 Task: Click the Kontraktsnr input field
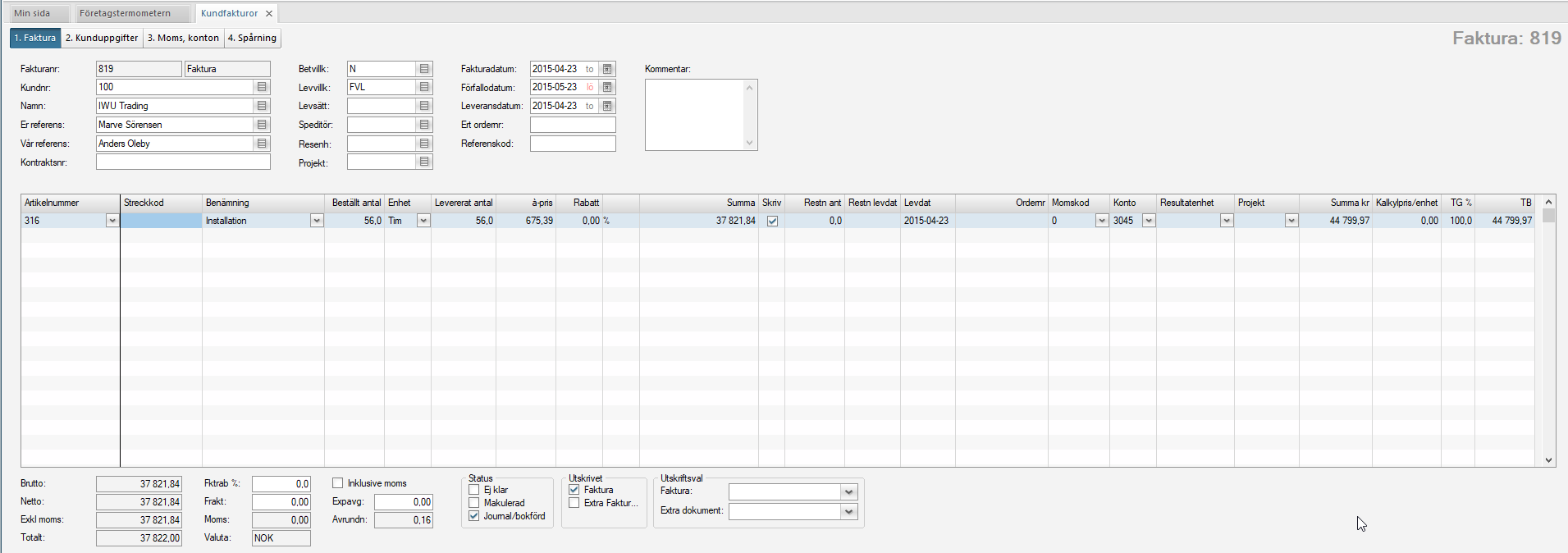(x=183, y=162)
